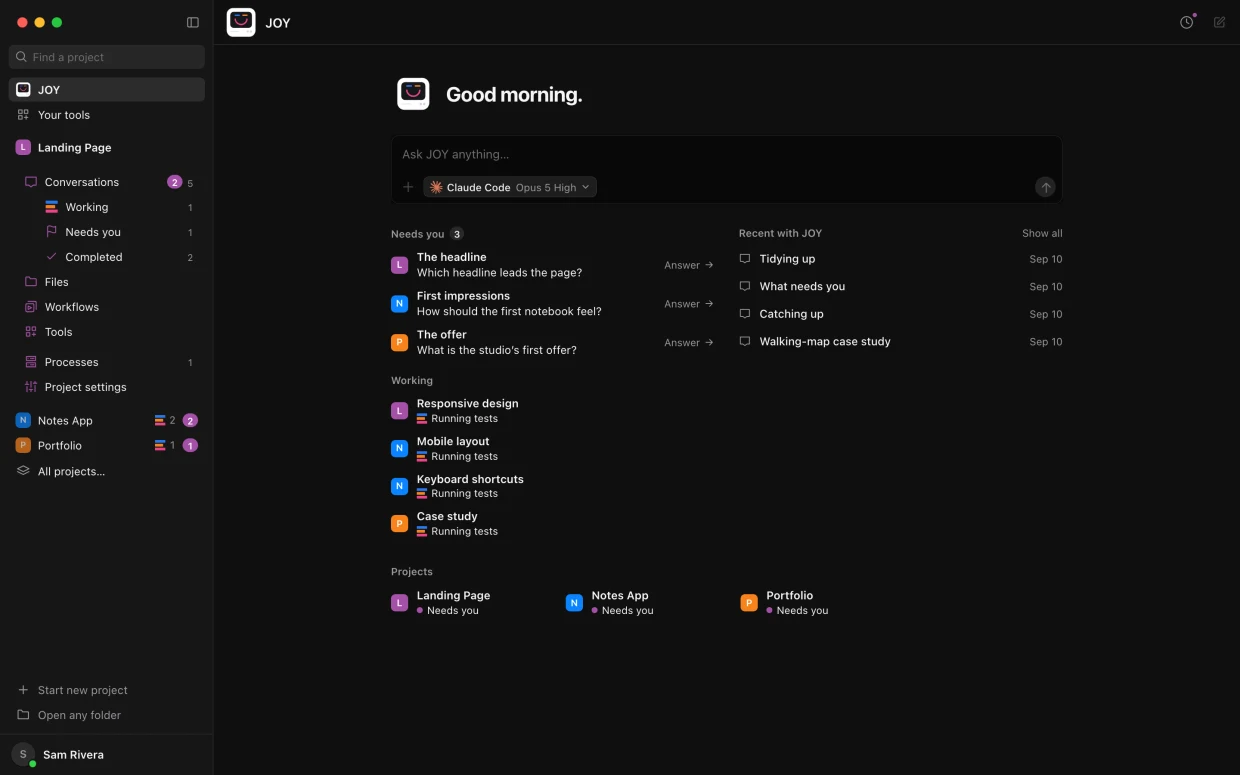Open the Files folder item
The width and height of the screenshot is (1240, 775).
107,282
